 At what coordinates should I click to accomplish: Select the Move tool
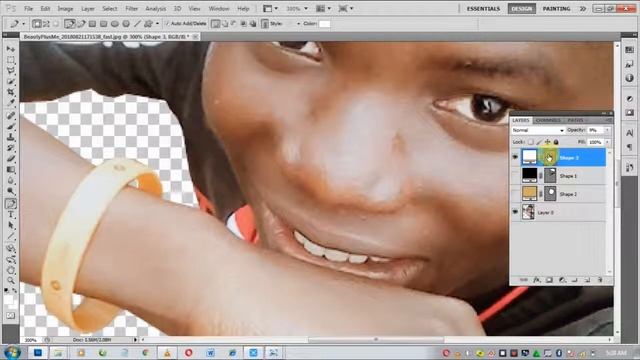point(11,49)
